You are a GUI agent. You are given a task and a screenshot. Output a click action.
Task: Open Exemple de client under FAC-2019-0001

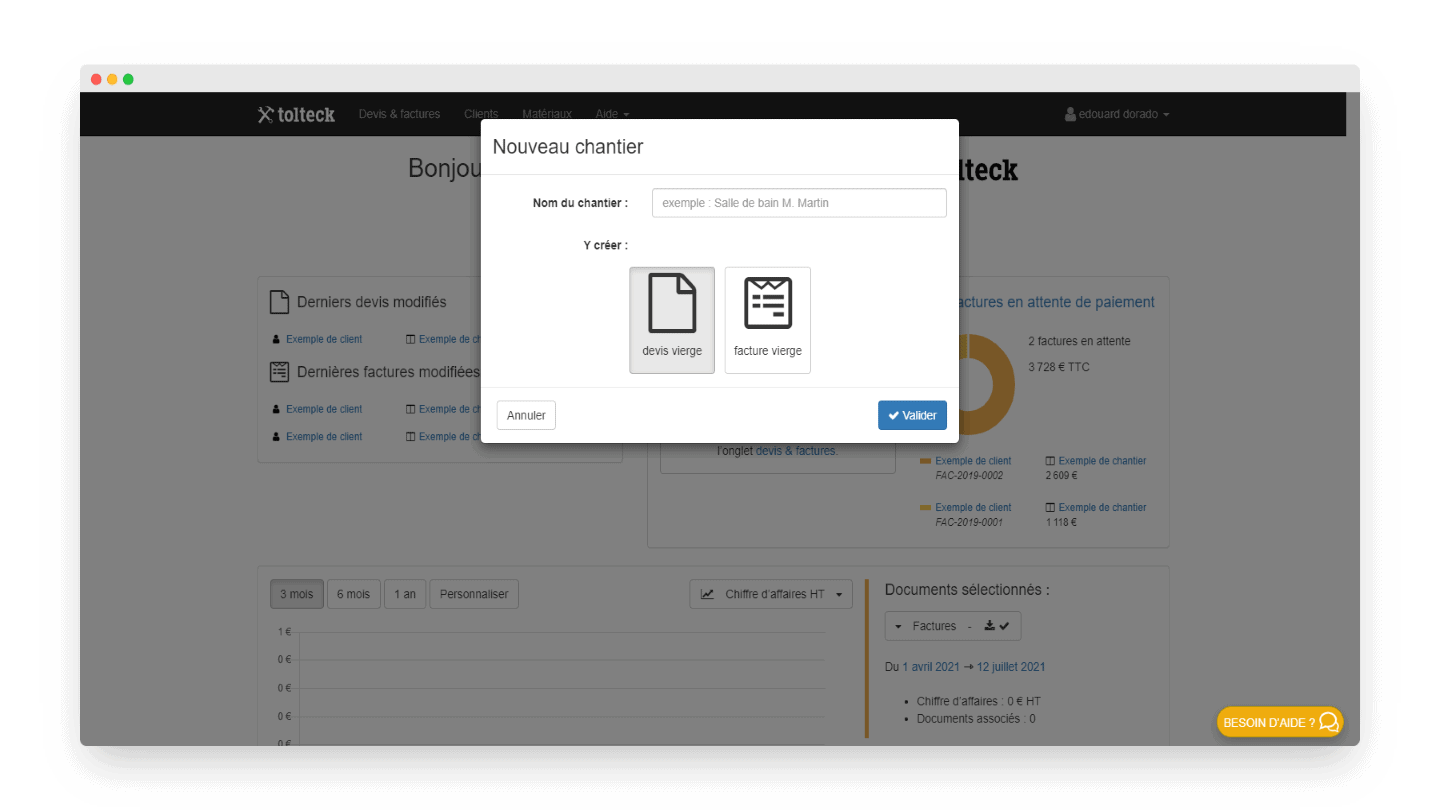coord(973,507)
